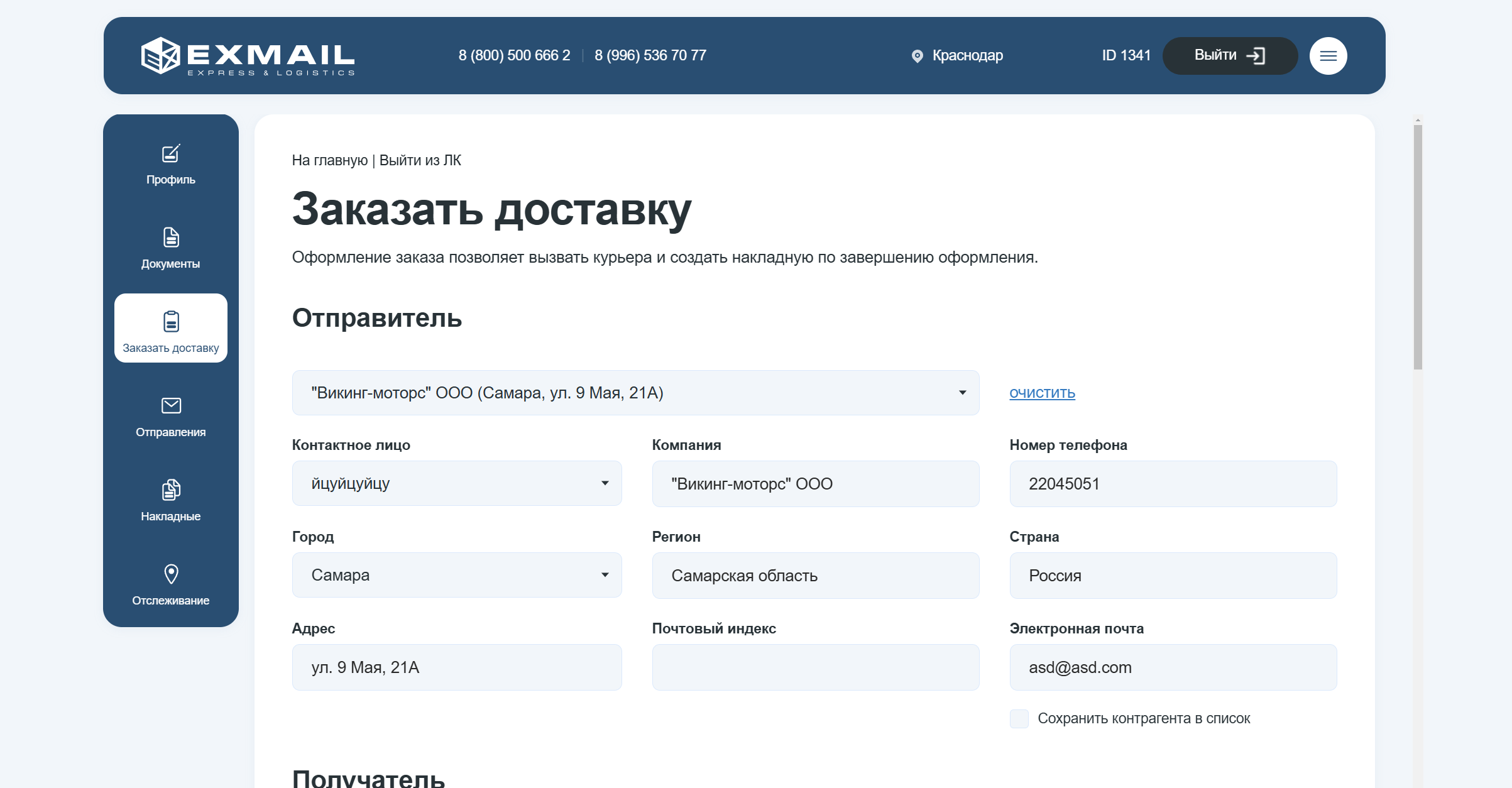Screen dimensions: 1512x788
Task: Focus the Почтовый индекс input field
Action: pos(815,667)
